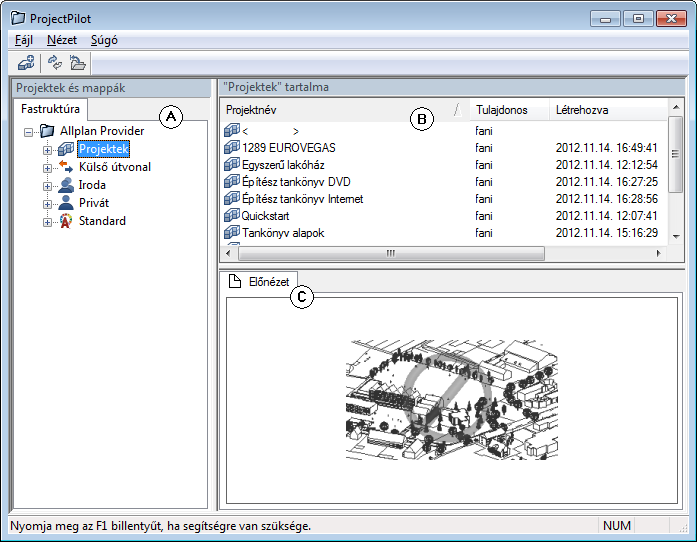This screenshot has width=697, height=542.
Task: Expand the Projektek tree node
Action: pyautogui.click(x=47, y=150)
